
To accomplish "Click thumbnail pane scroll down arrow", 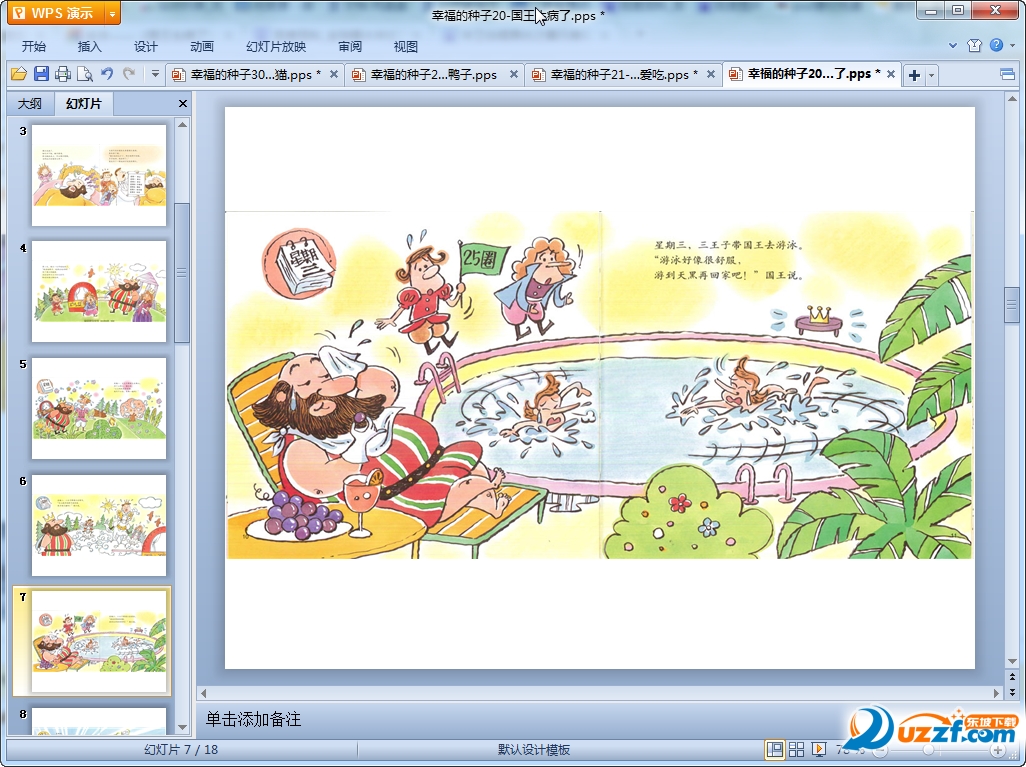I will (183, 727).
